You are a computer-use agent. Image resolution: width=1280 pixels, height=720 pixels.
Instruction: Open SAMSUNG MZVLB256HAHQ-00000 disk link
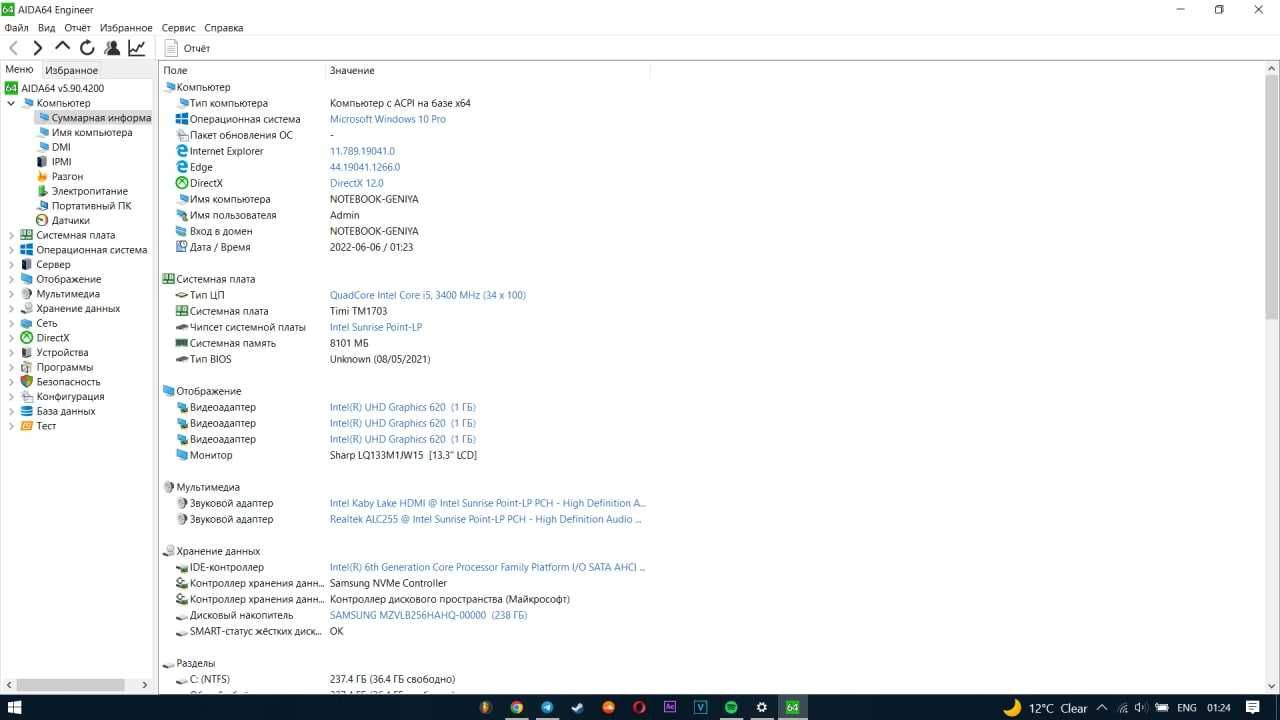pos(428,615)
